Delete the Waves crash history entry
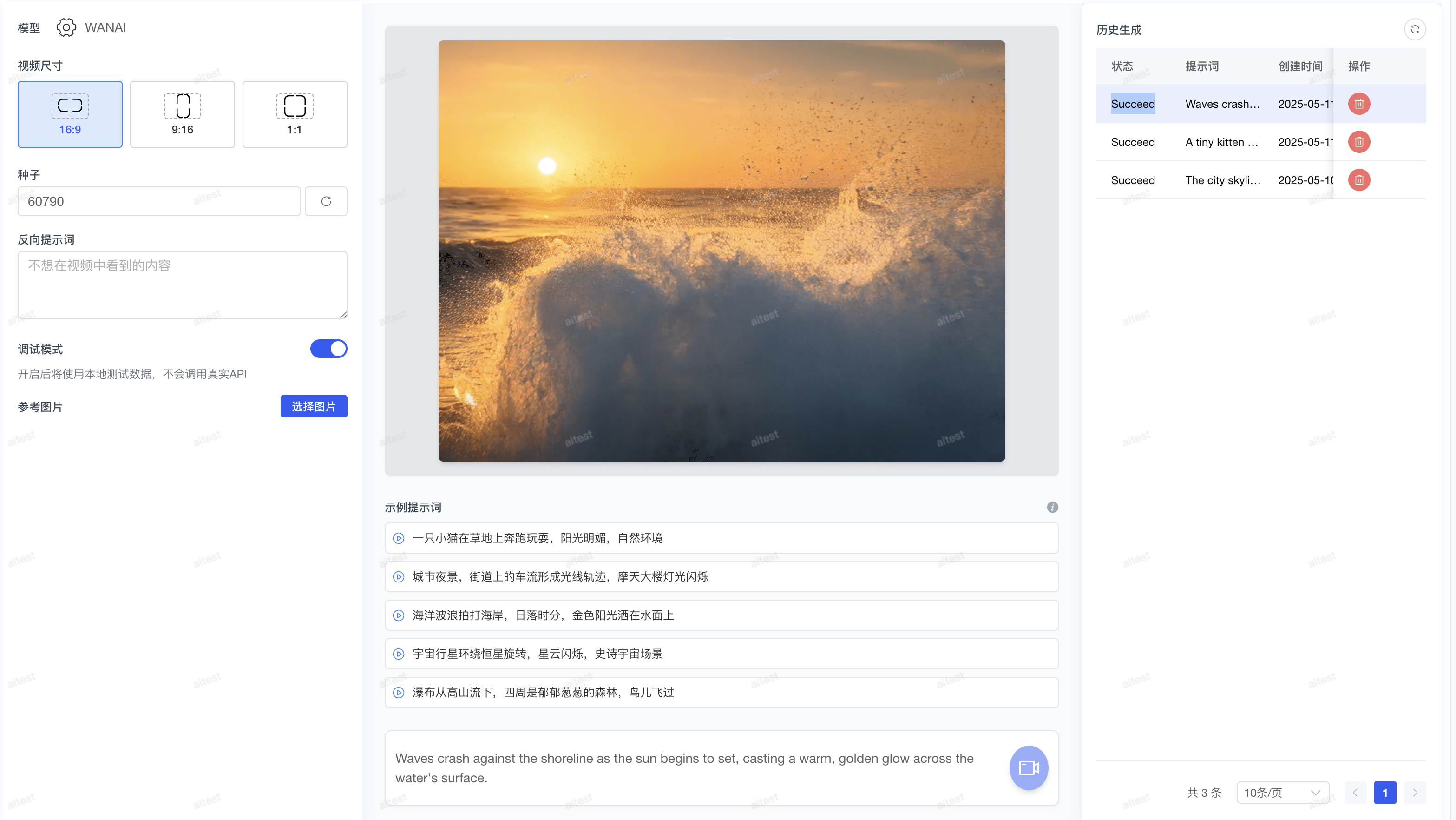 point(1359,104)
